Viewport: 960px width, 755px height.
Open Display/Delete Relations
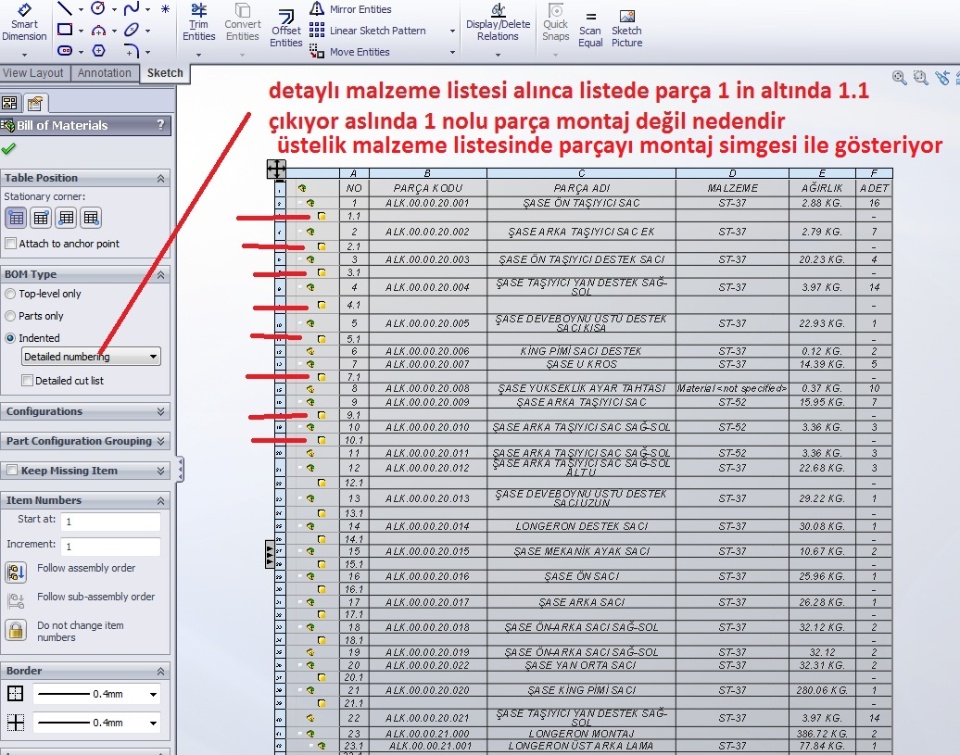point(498,23)
